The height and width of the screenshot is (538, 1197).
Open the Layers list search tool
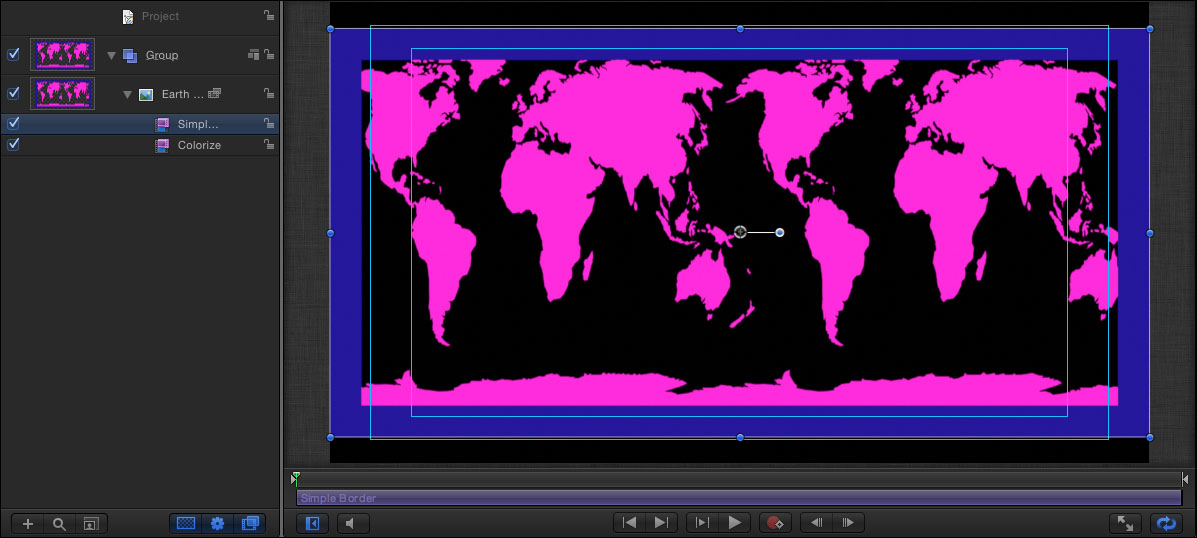(59, 523)
